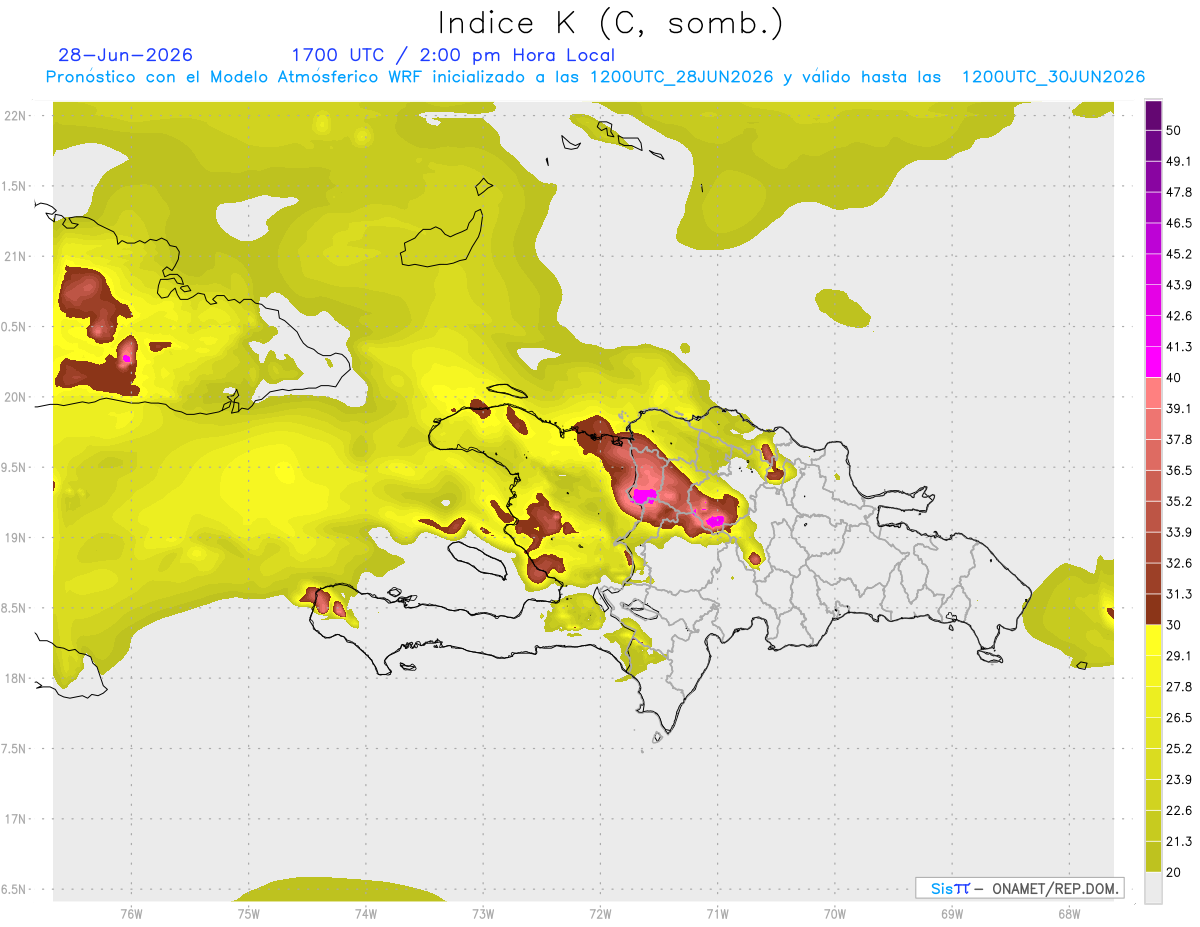Click the legend value "31.3"
Viewport: 1200px width, 927px height.
tap(1179, 594)
